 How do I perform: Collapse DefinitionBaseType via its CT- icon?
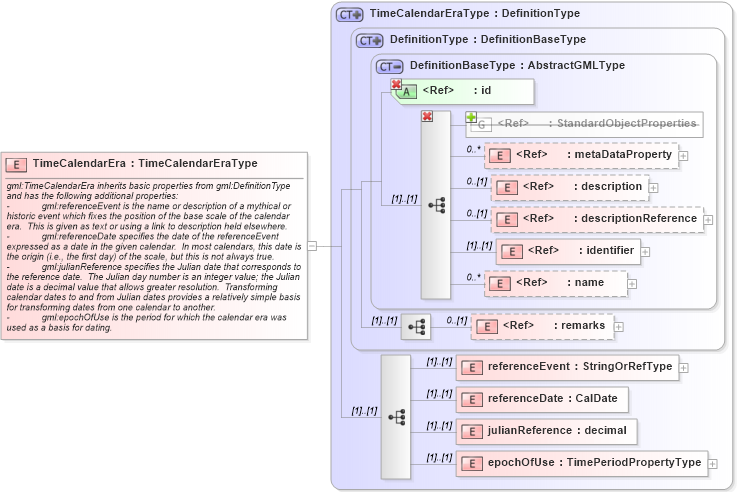pyautogui.click(x=390, y=67)
